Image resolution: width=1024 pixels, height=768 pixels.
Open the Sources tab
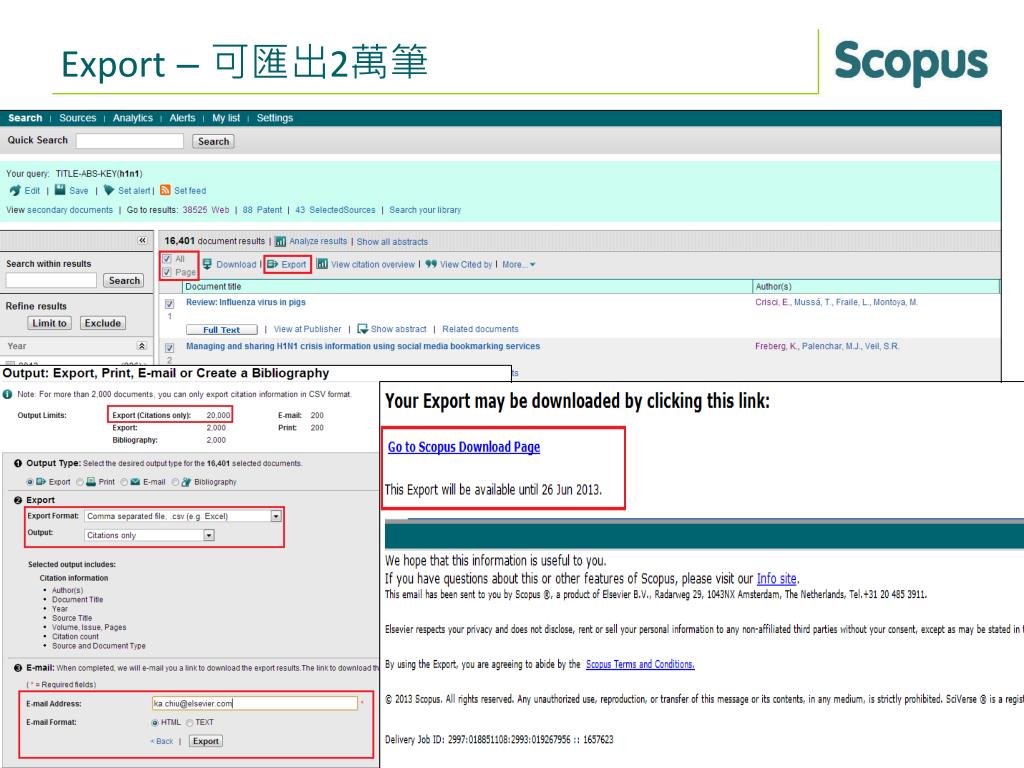[x=78, y=118]
